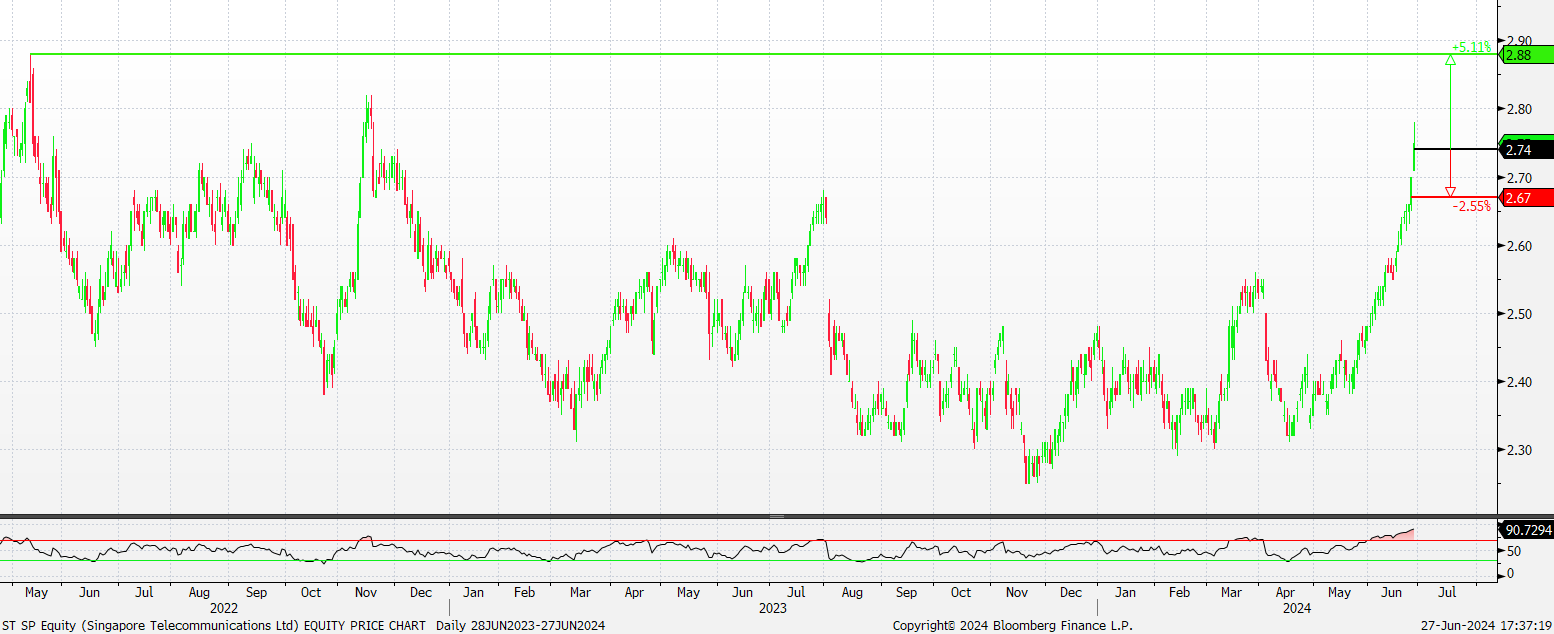Click the 2022 year label on time axis

223,607
